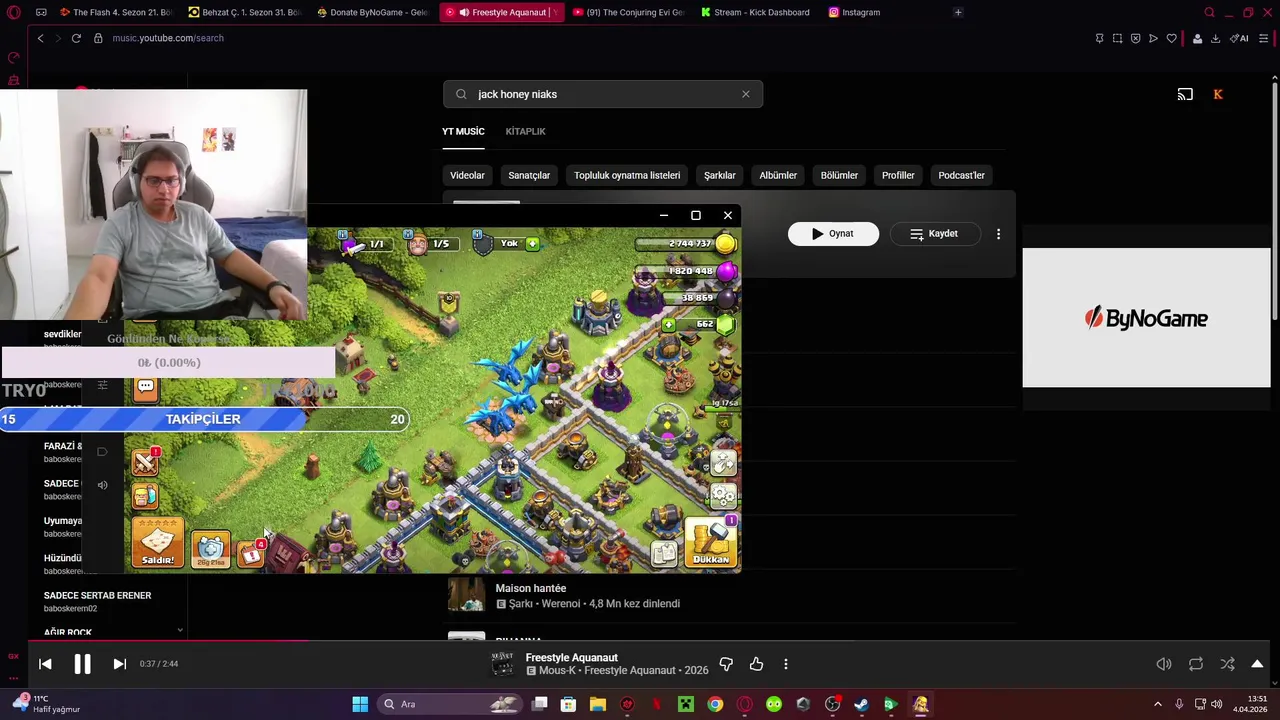The image size is (1280, 720).
Task: Open the AI assistant toolbar button
Action: tap(1239, 38)
